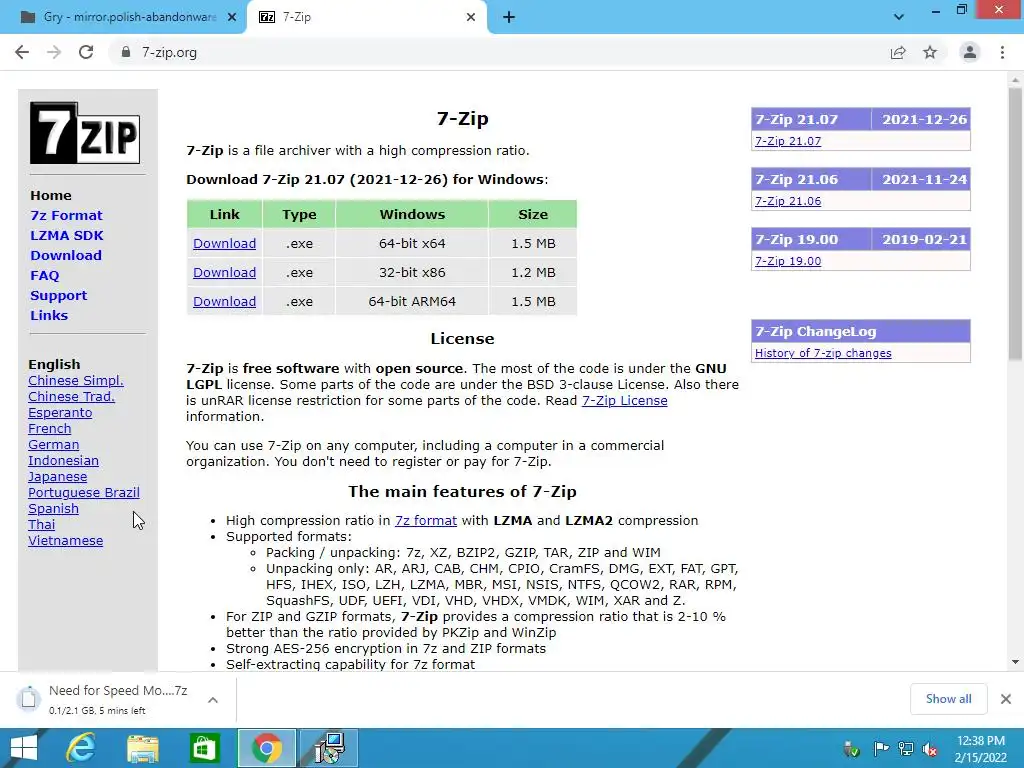Switch language to Vietnamese
Image resolution: width=1024 pixels, height=768 pixels.
click(65, 541)
